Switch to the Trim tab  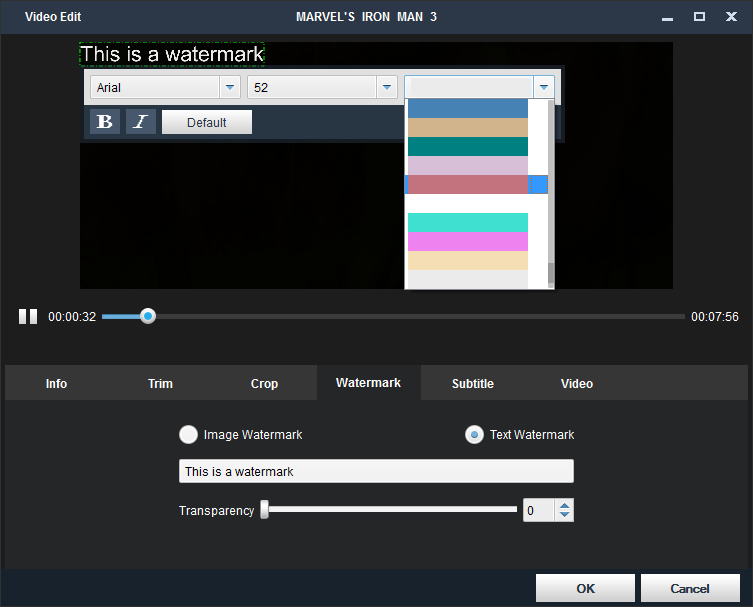click(x=160, y=383)
